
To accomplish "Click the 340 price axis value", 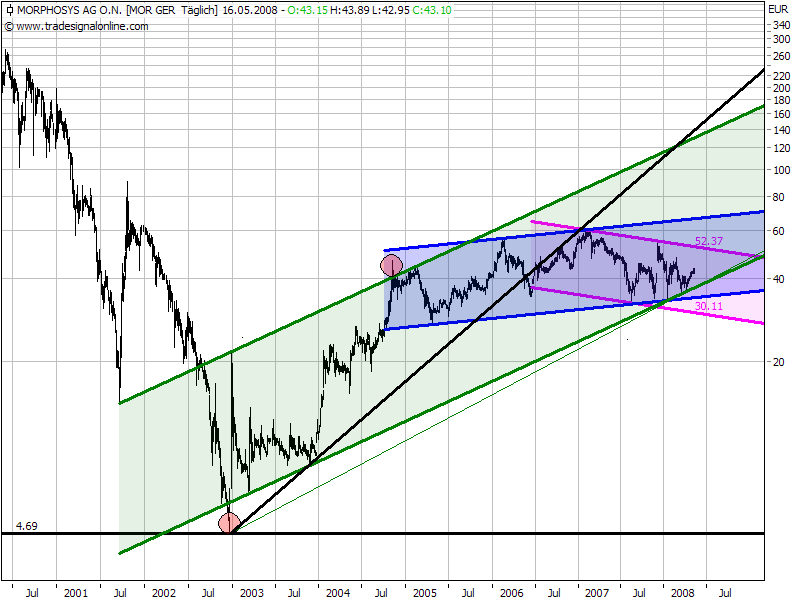I will pos(782,25).
